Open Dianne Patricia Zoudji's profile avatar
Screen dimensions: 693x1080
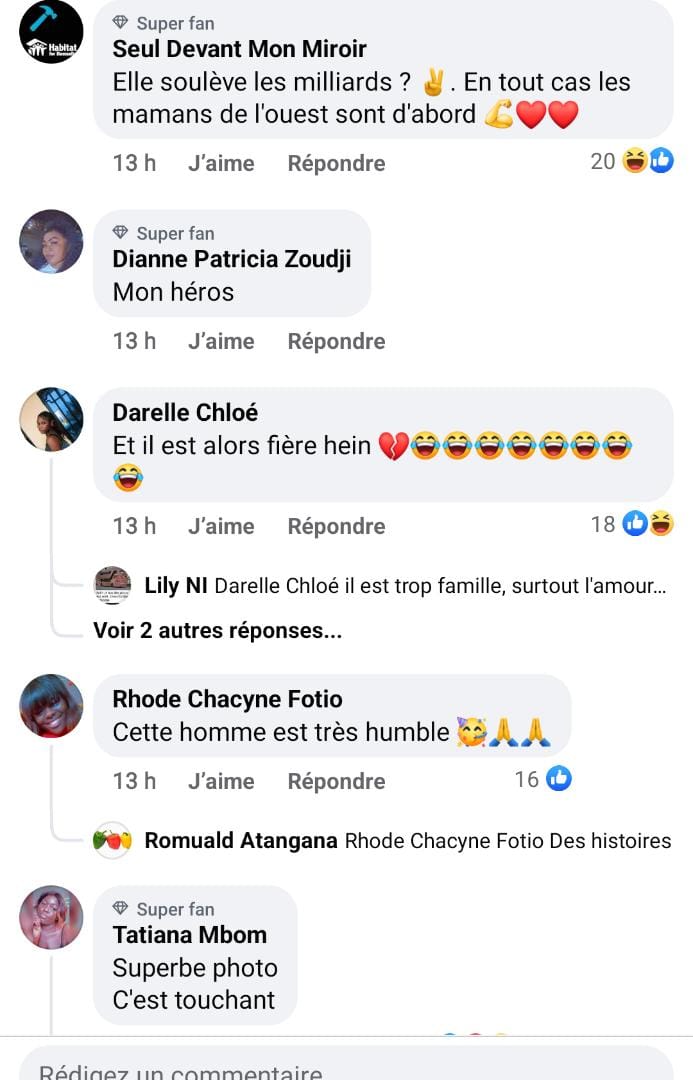tap(51, 241)
